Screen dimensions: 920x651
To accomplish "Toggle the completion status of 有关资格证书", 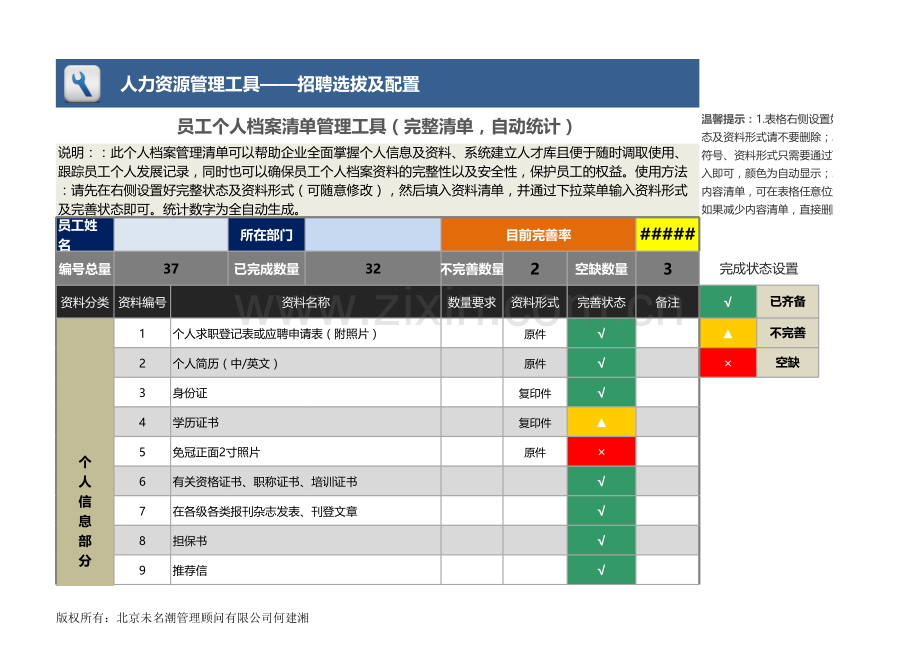I will pos(600,481).
